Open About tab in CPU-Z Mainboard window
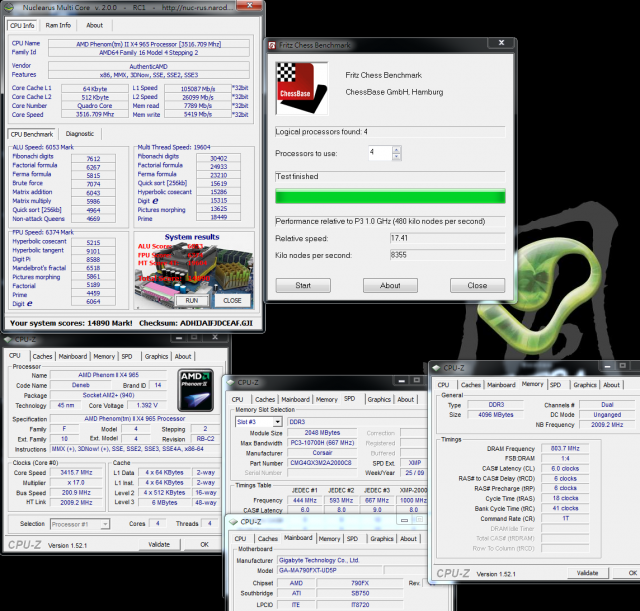This screenshot has height=611, width=640. tap(409, 539)
